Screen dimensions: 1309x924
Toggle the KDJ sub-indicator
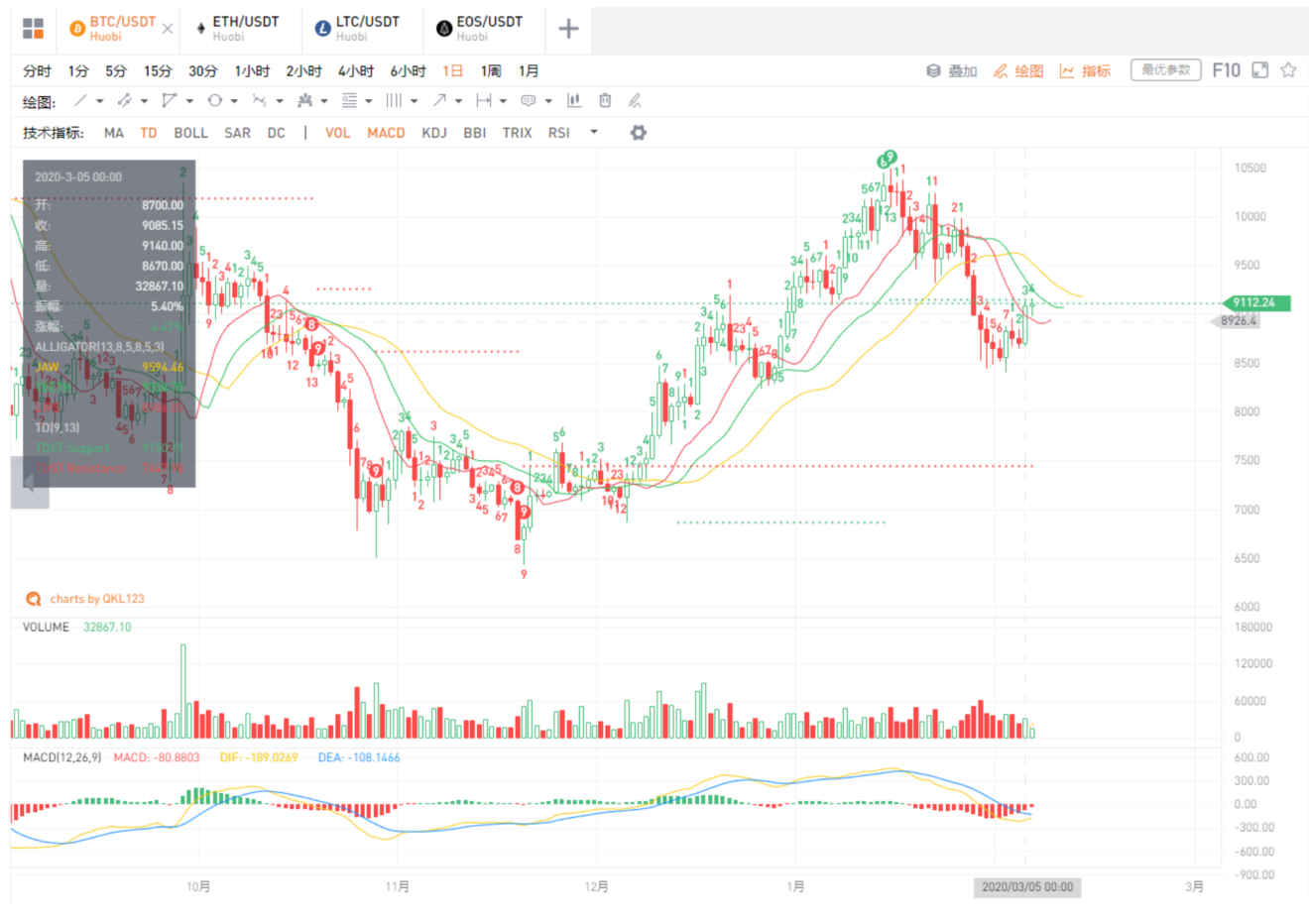coord(434,132)
